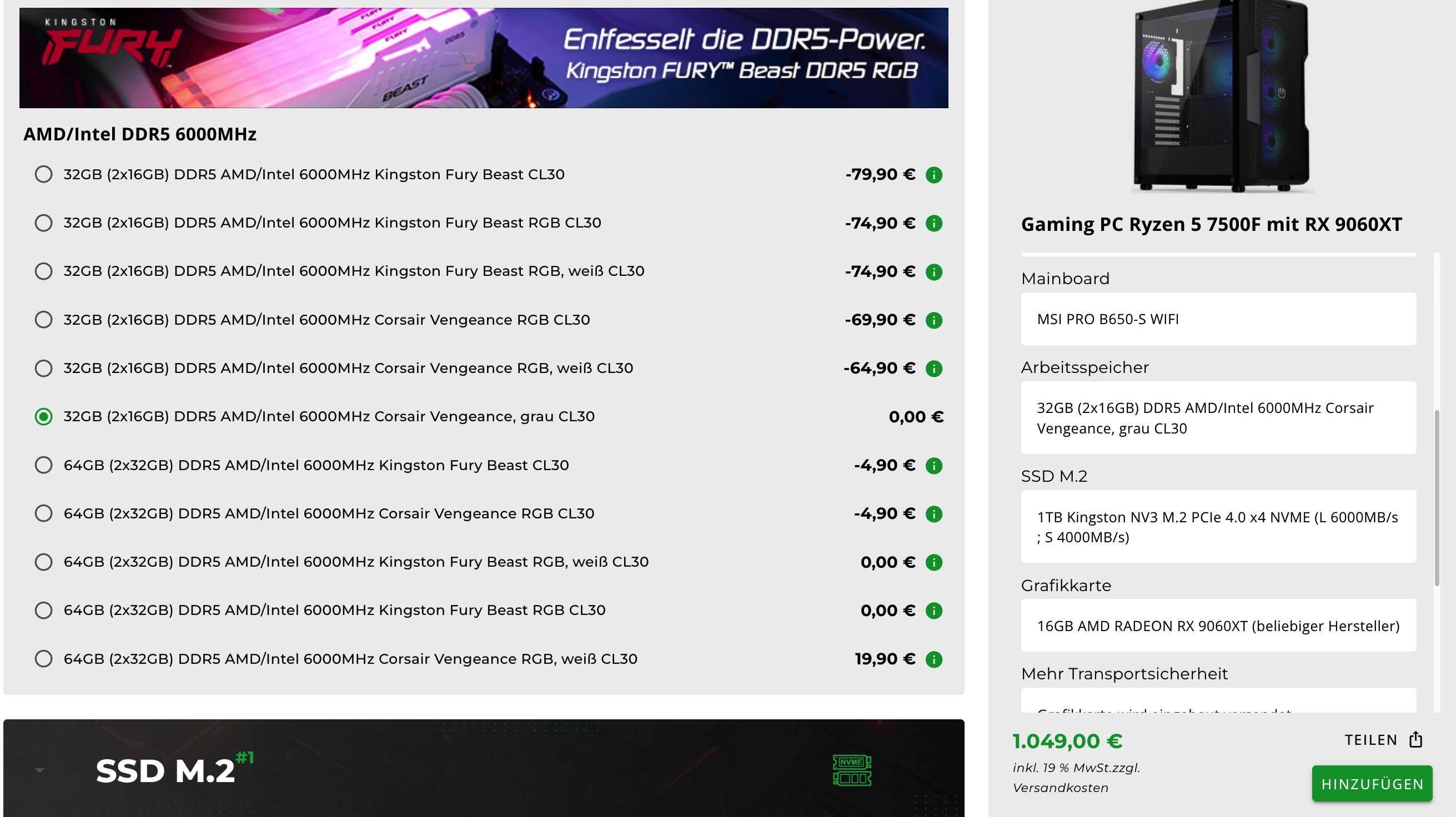Click the summary panel scrollbar

click(1436, 497)
